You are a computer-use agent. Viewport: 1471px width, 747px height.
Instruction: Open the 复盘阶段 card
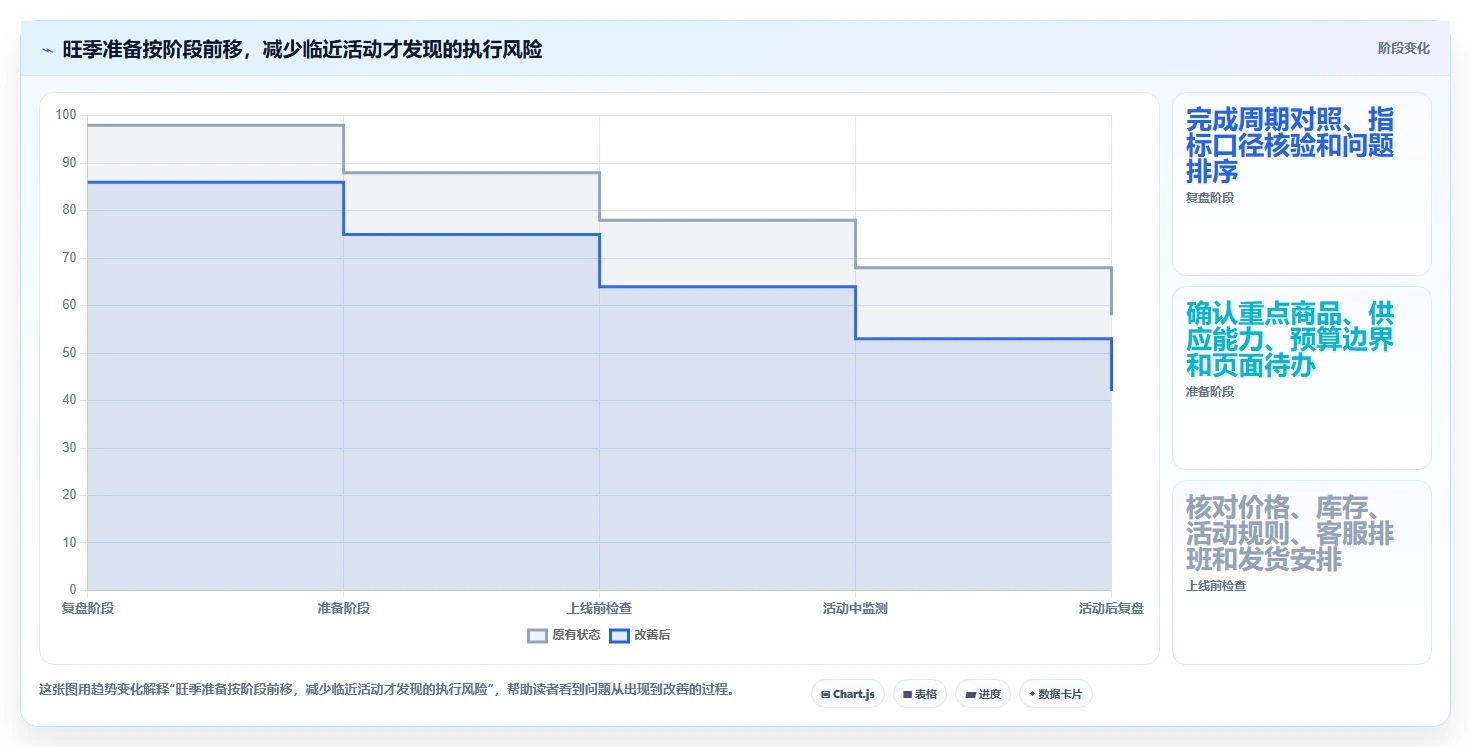(1301, 184)
